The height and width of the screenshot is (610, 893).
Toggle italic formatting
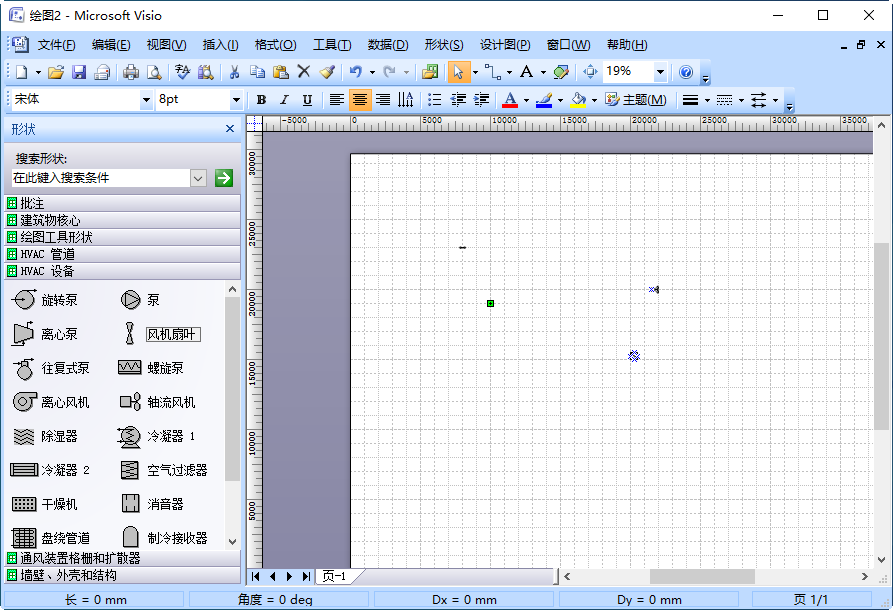click(284, 100)
